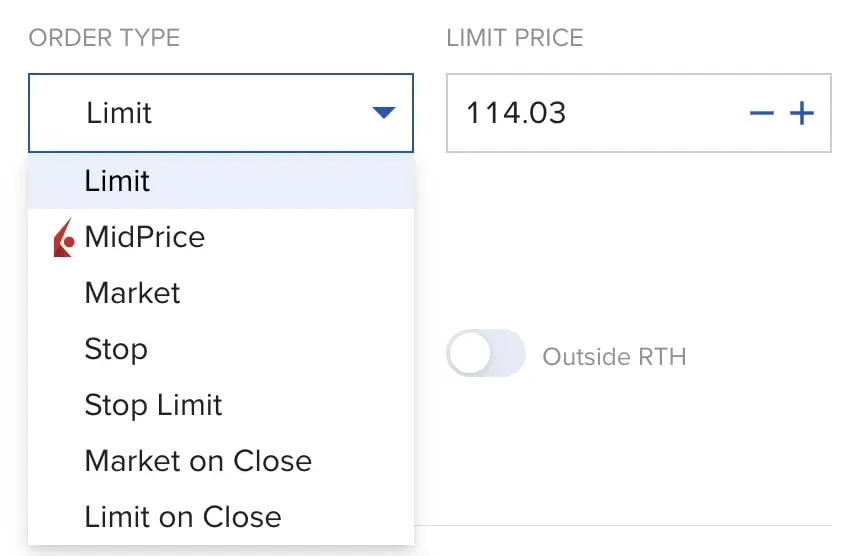Viewport: 862px width, 556px height.
Task: Choose the highlighted Limit option in the list
Action: tap(118, 181)
